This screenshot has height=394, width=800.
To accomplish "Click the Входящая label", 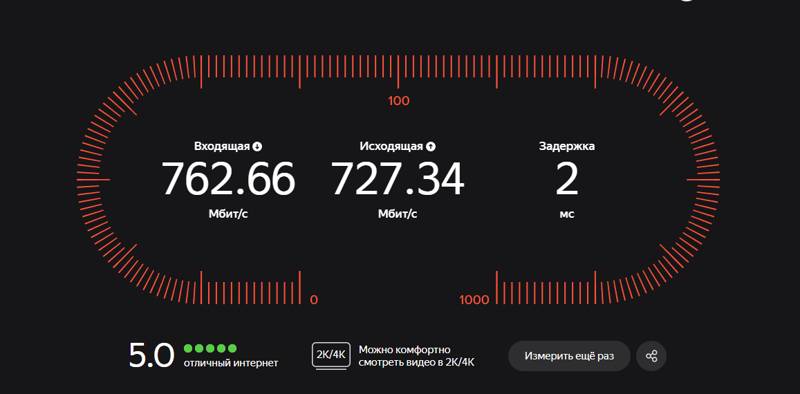I will (x=222, y=146).
